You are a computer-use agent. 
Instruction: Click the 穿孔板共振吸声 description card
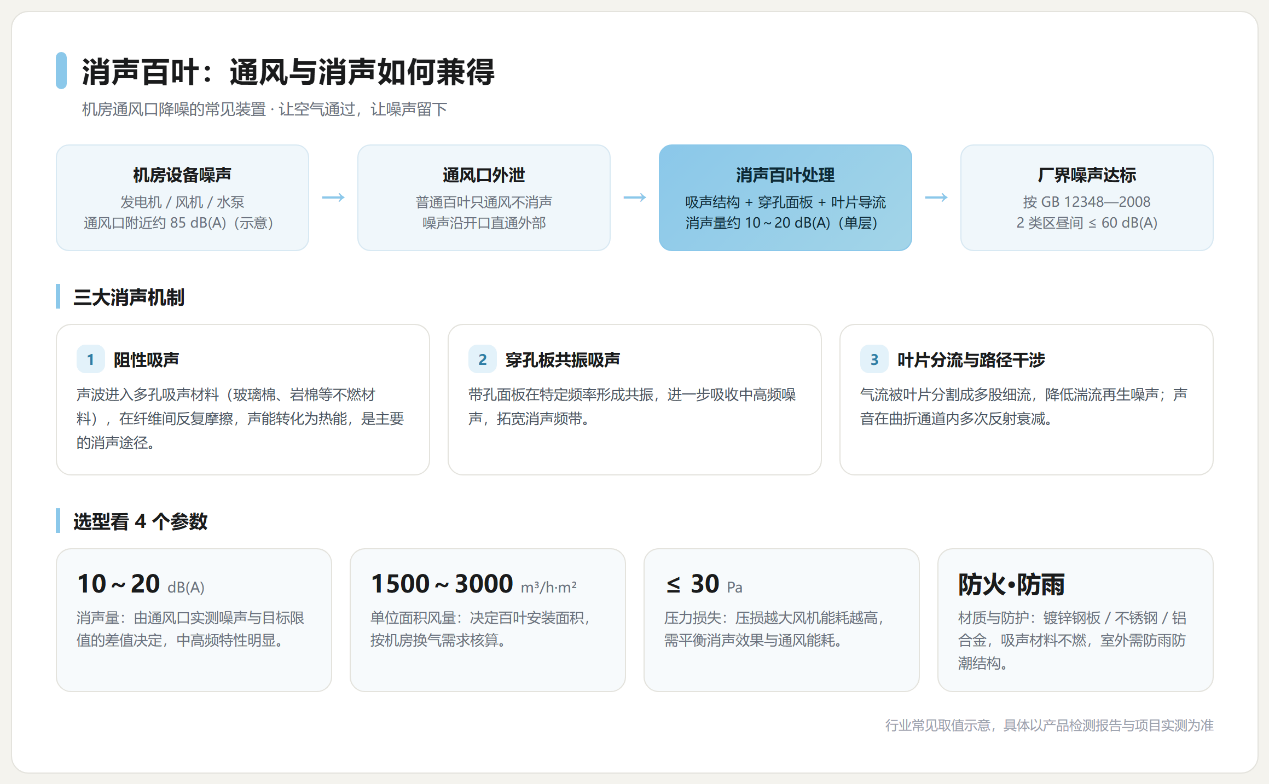pos(635,400)
